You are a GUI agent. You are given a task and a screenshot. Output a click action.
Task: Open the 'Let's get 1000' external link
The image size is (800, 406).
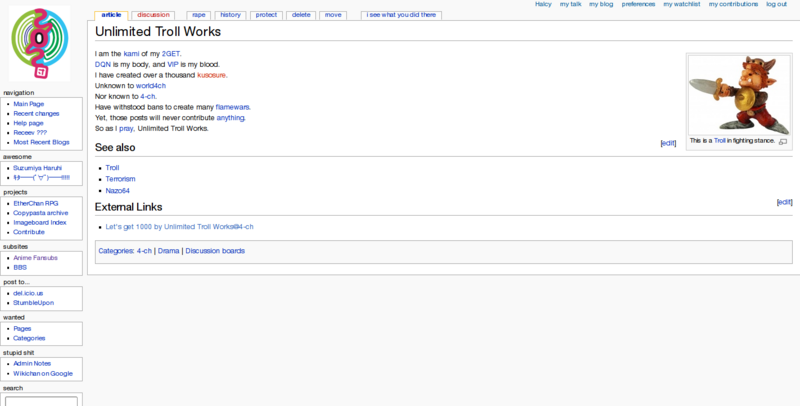click(172, 227)
